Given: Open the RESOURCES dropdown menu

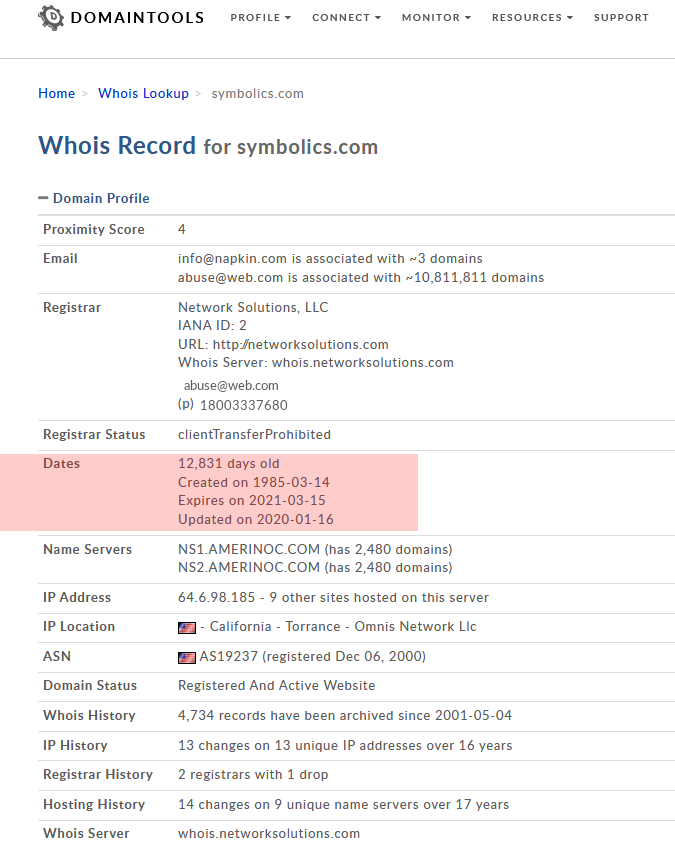Looking at the screenshot, I should click(532, 18).
